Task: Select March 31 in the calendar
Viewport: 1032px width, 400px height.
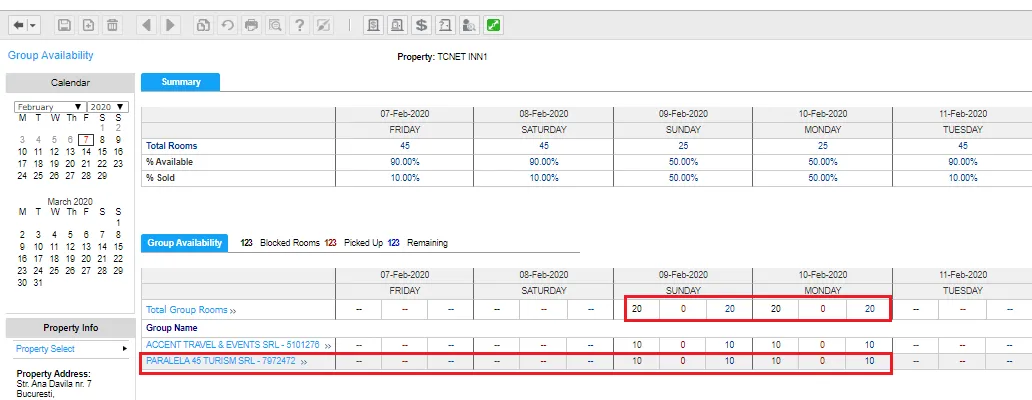Action: pos(38,283)
